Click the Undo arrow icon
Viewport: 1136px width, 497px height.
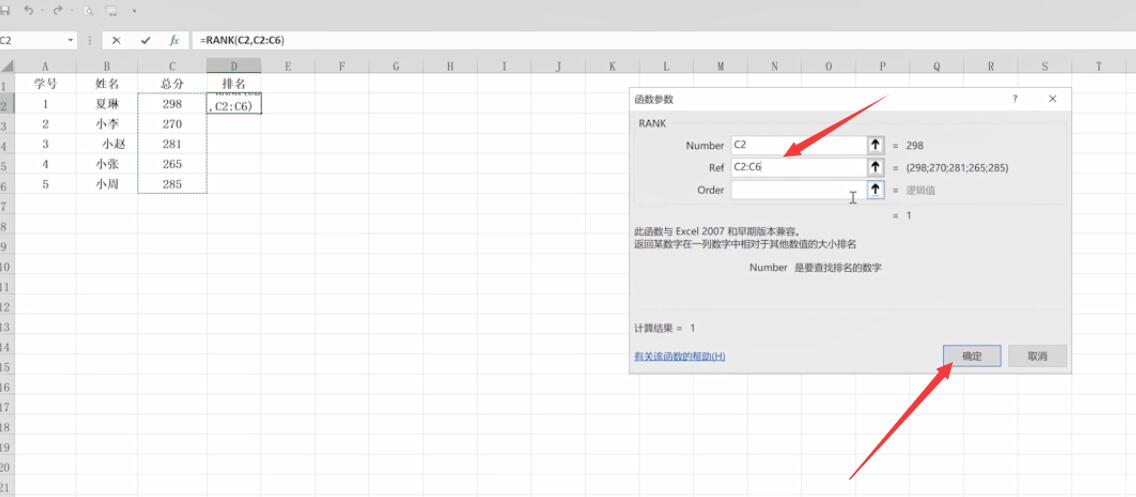[x=28, y=11]
